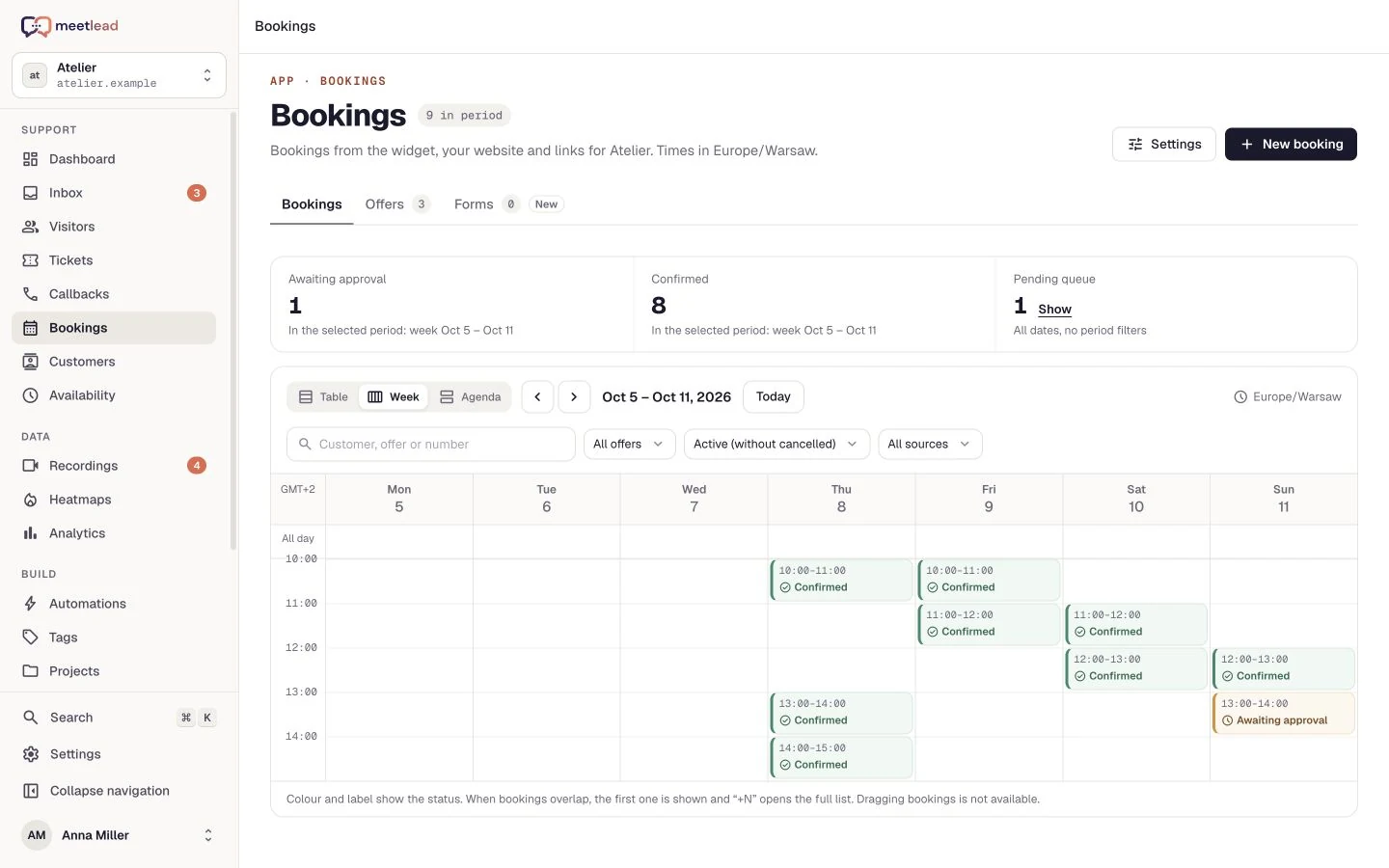The image size is (1389, 868).
Task: Open the Heatmaps flame icon
Action: coord(31,500)
